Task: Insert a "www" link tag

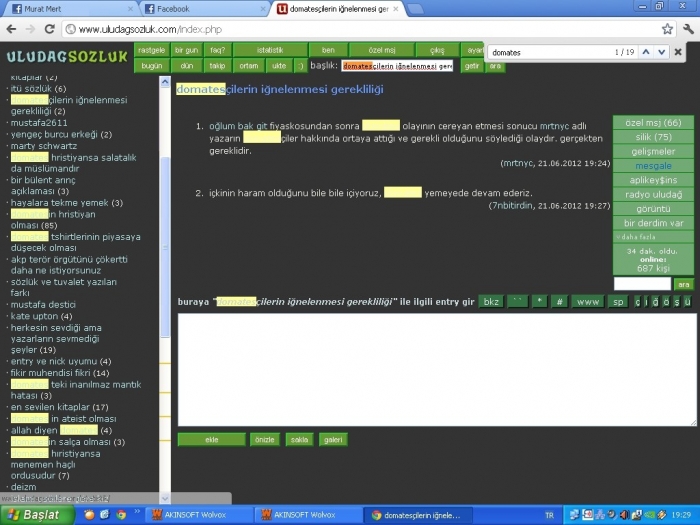Action: click(587, 301)
